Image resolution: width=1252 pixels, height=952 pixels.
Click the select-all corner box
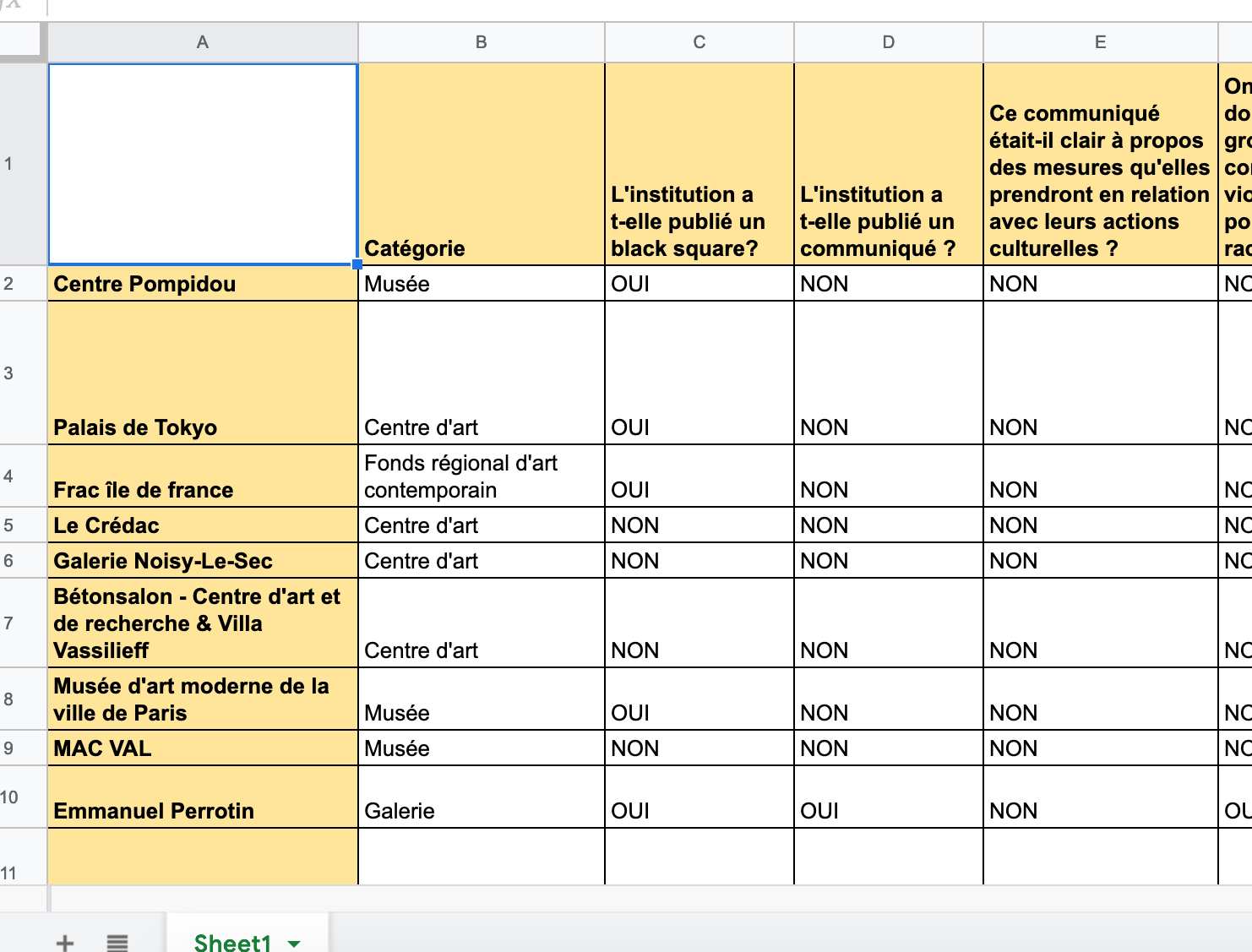point(21,42)
